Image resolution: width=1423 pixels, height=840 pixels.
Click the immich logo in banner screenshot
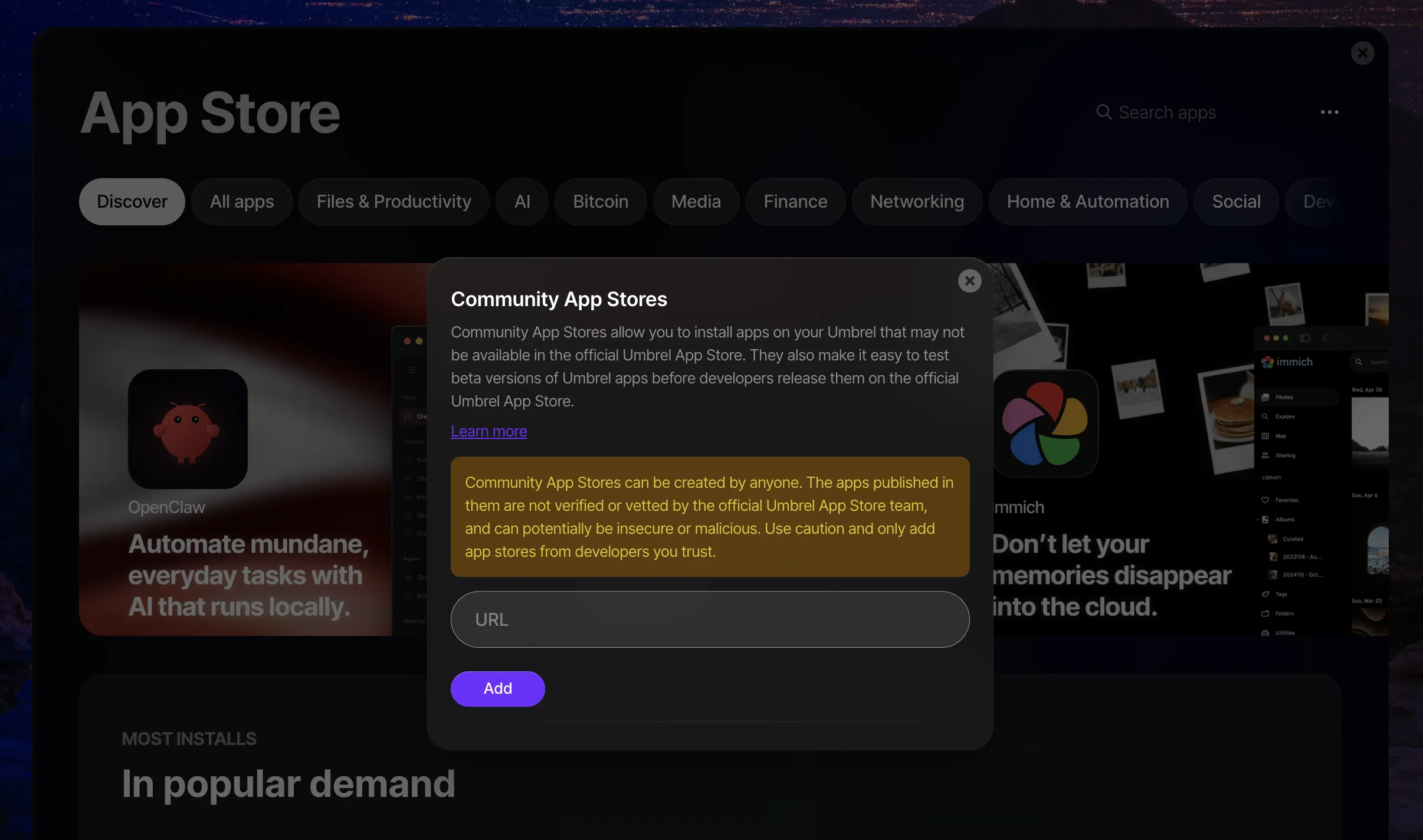coord(1287,362)
